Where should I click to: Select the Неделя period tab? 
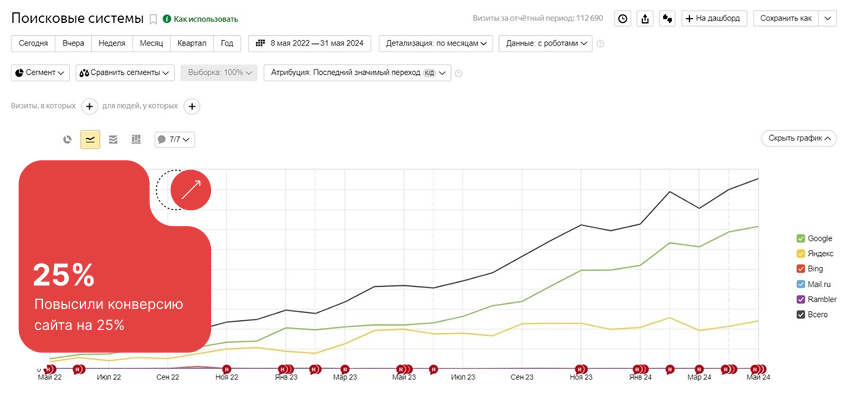111,43
